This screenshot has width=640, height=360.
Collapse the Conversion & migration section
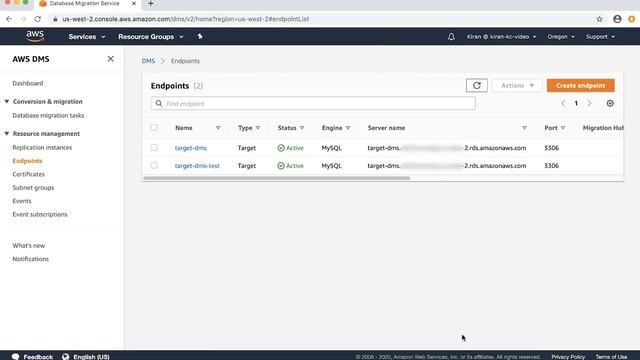pos(7,101)
